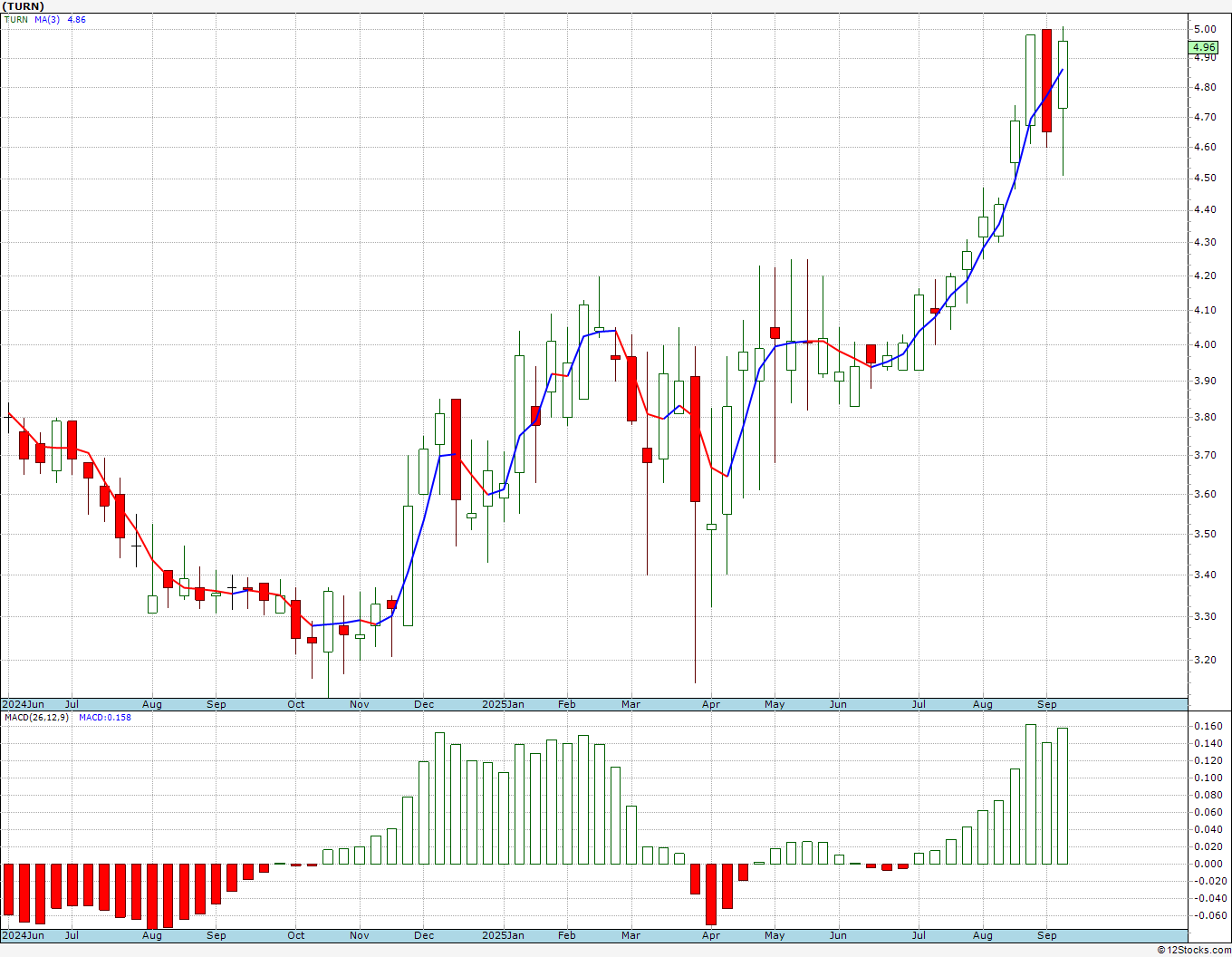The image size is (1232, 957).
Task: Click the 4.86 moving average value
Action: (77, 19)
